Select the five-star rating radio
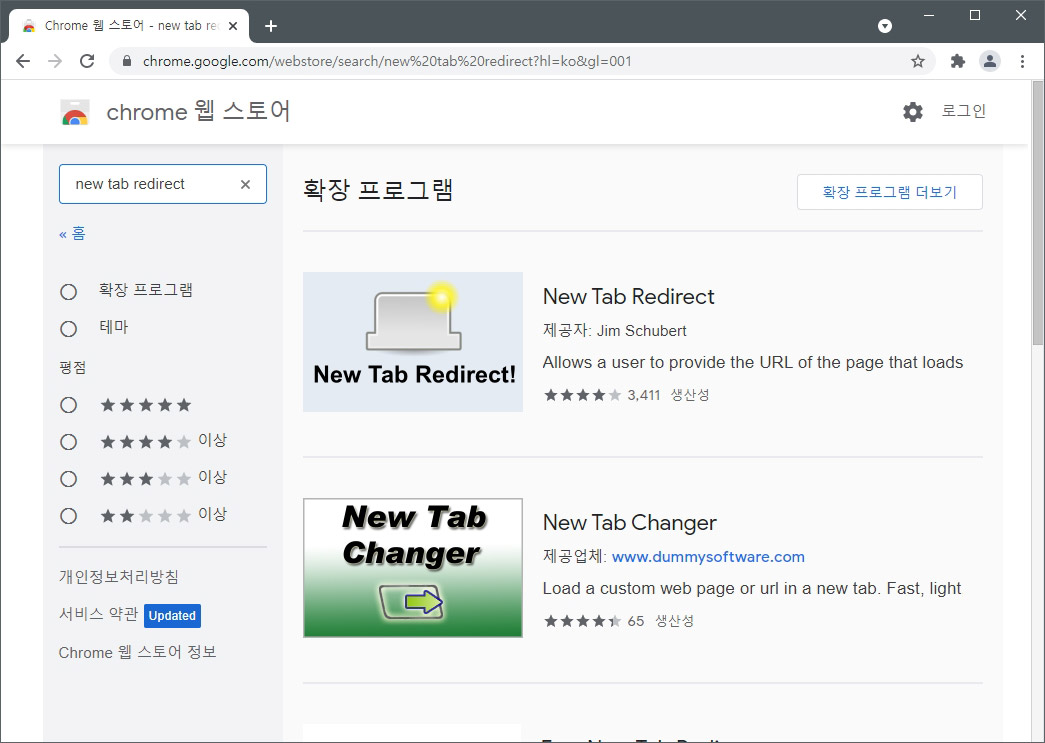1045x743 pixels. click(69, 405)
